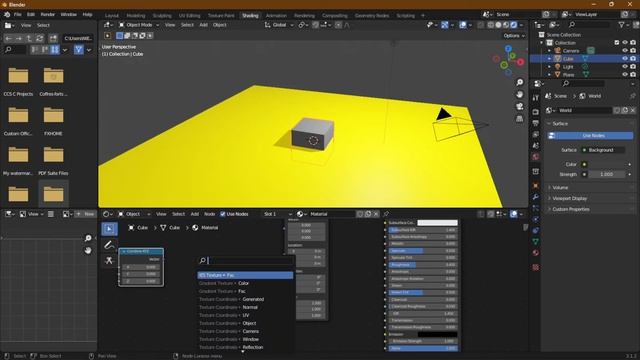Open node editor Object shader type dropdown
The image size is (640, 360).
coord(135,214)
